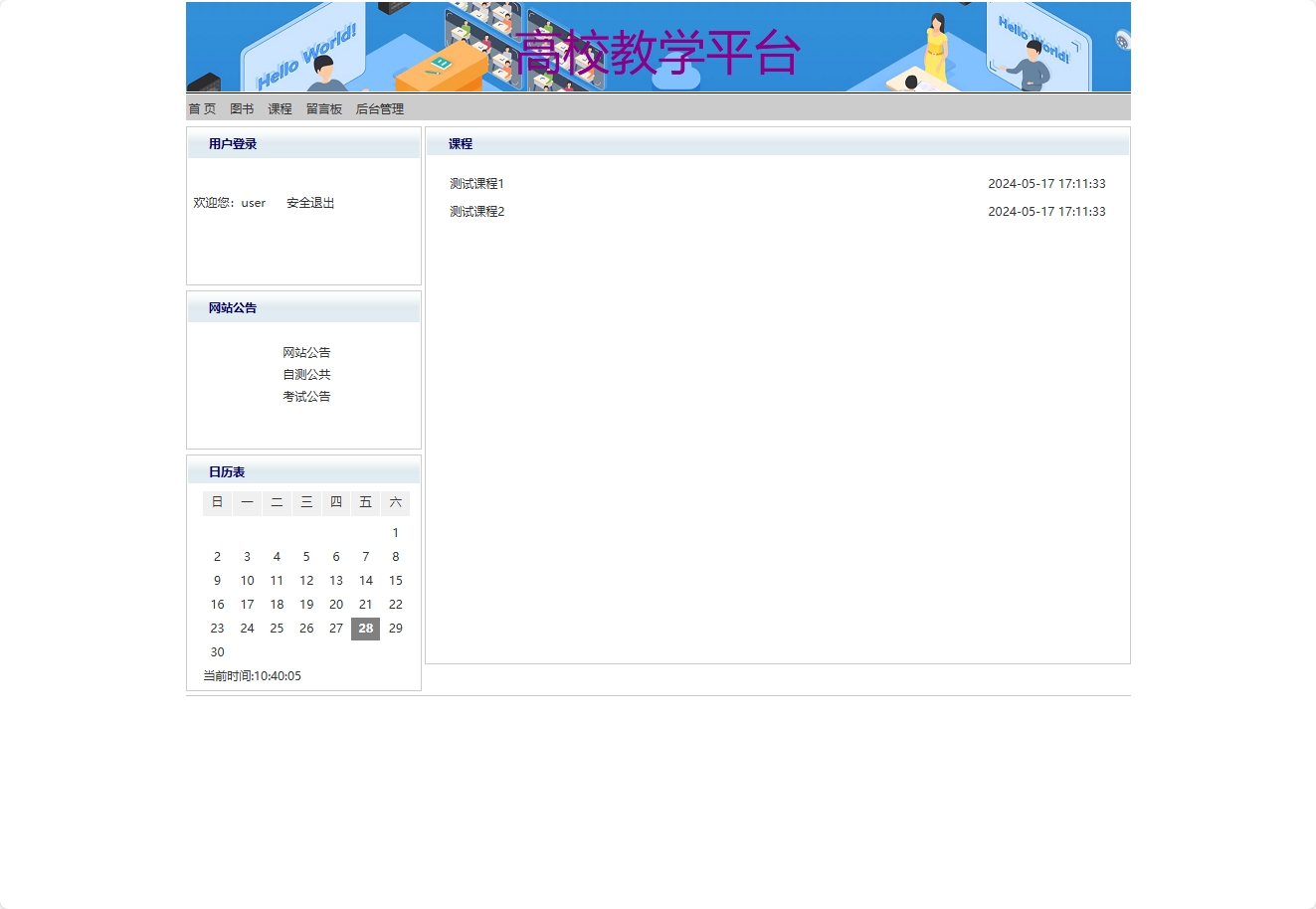Read the 考试公告 exam announcement
Viewport: 1316px width, 909px height.
point(306,396)
